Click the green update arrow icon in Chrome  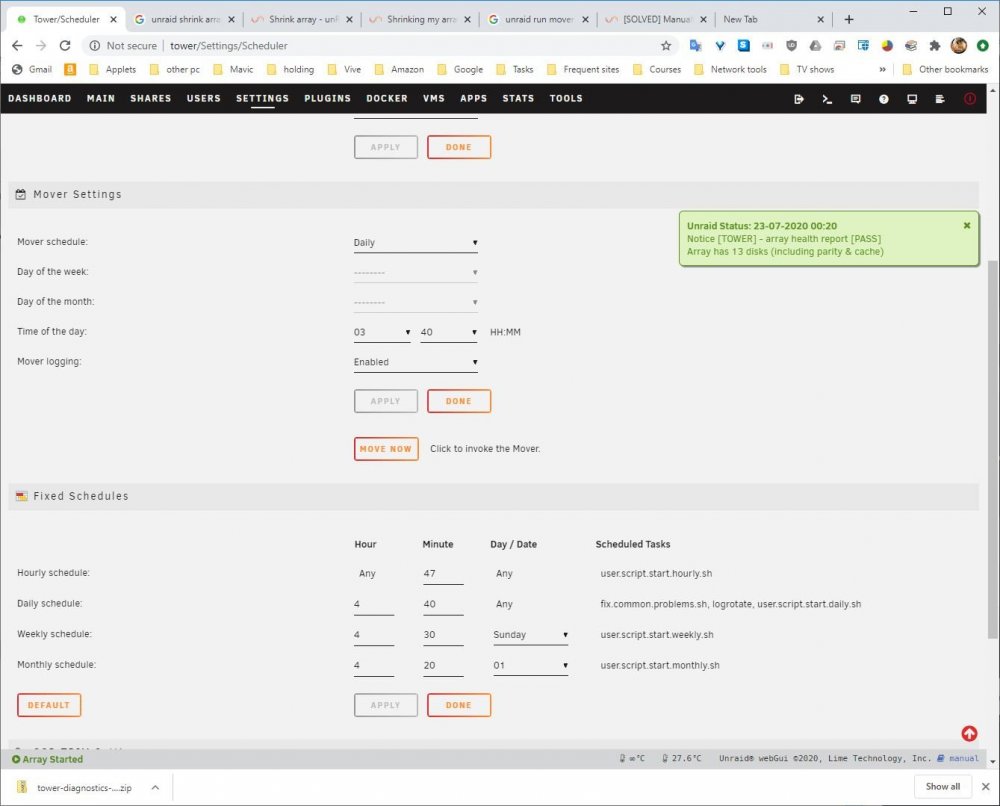pyautogui.click(x=983, y=45)
